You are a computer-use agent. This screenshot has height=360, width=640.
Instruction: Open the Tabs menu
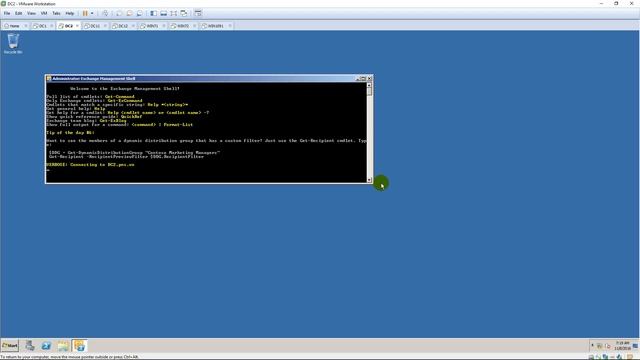pyautogui.click(x=56, y=13)
